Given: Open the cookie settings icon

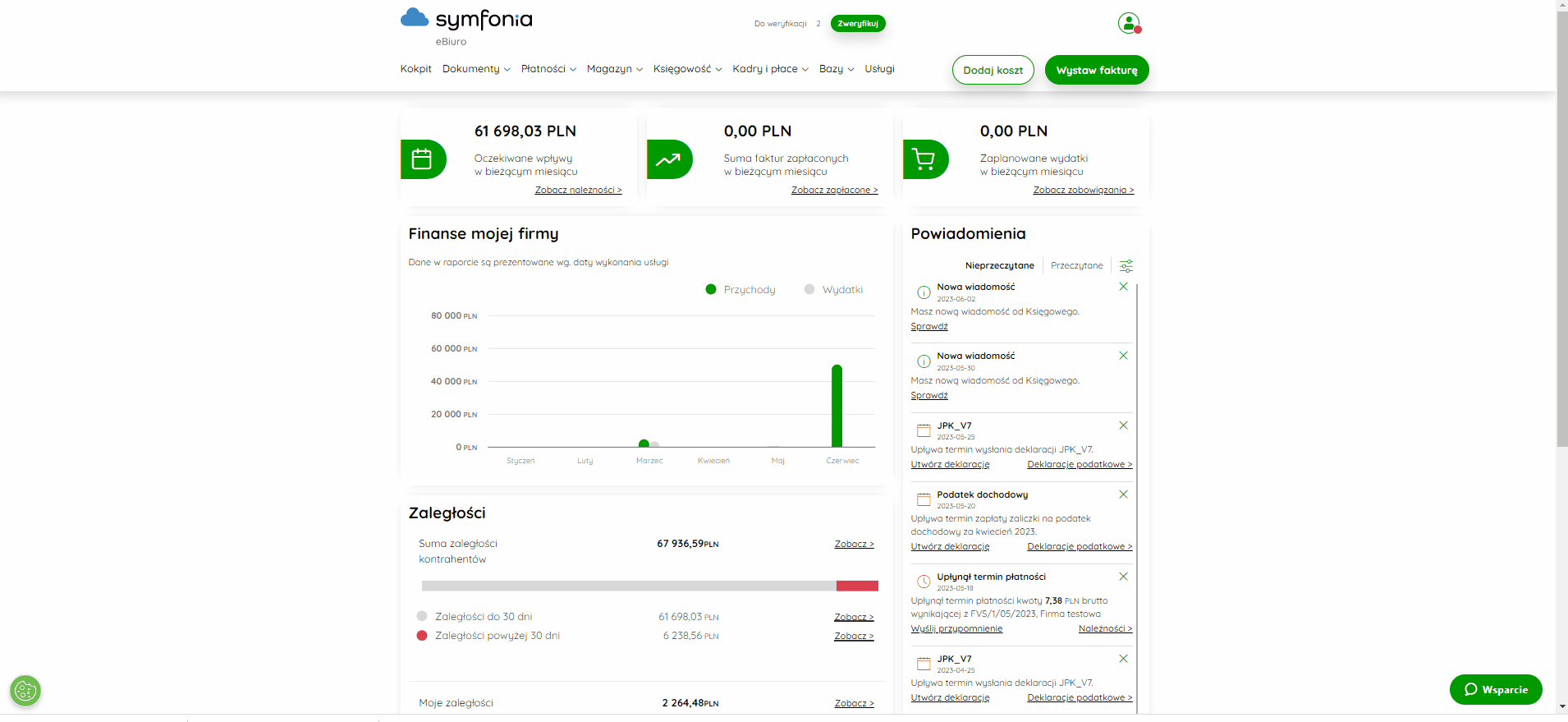Looking at the screenshot, I should [x=25, y=691].
